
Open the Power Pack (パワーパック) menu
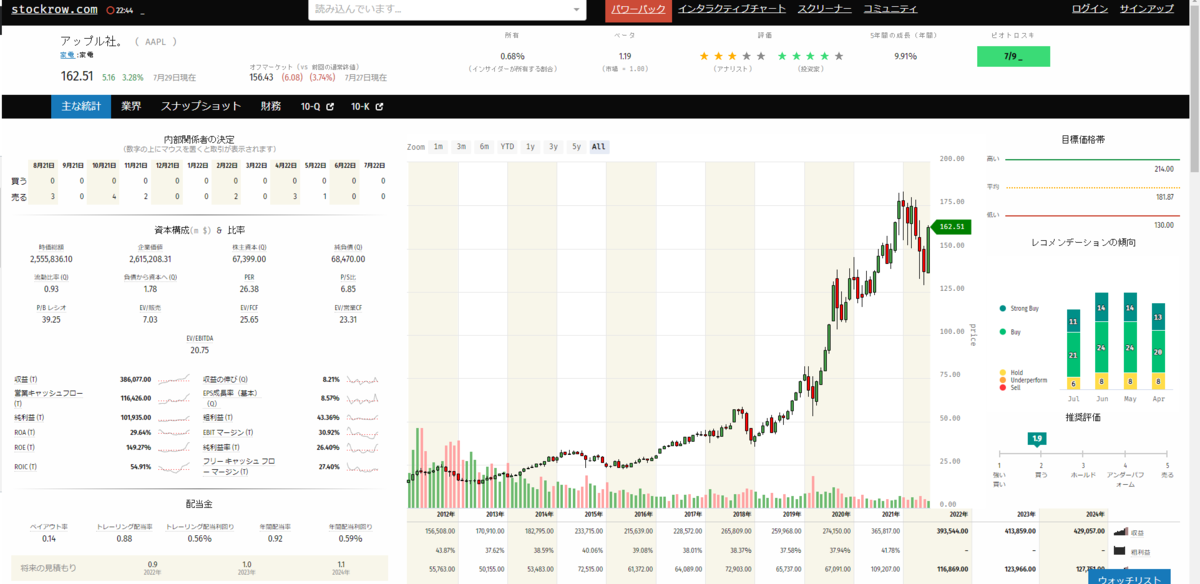click(638, 9)
